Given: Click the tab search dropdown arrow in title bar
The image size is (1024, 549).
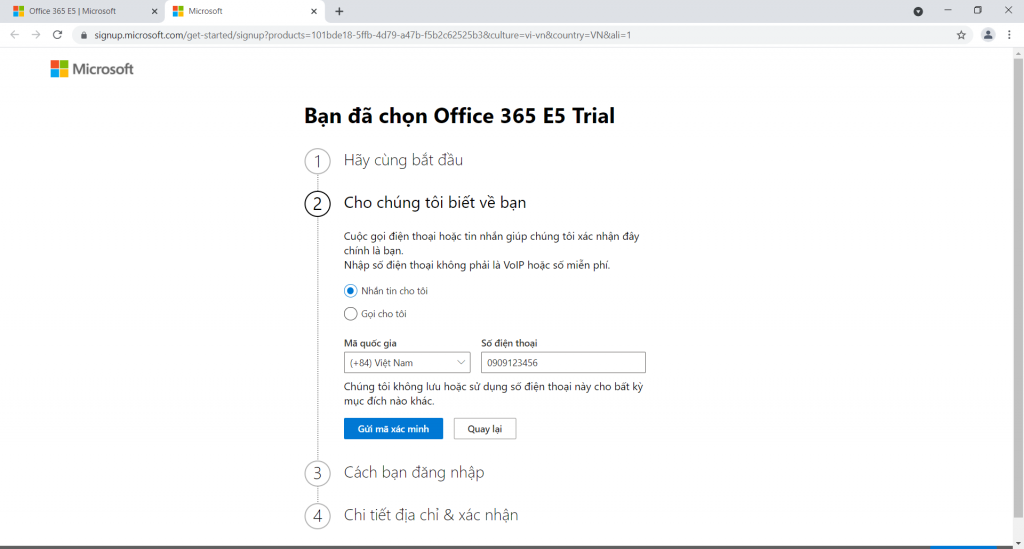Looking at the screenshot, I should pos(918,11).
